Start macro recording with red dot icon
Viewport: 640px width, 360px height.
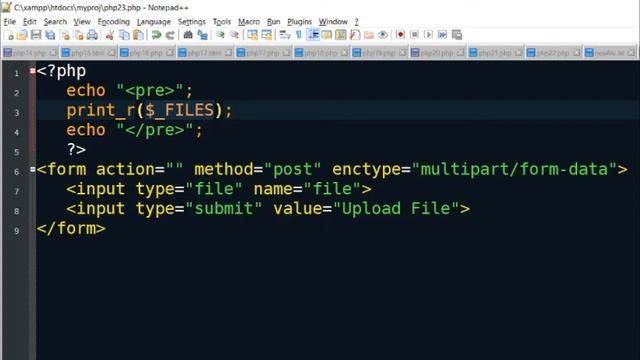[x=400, y=35]
